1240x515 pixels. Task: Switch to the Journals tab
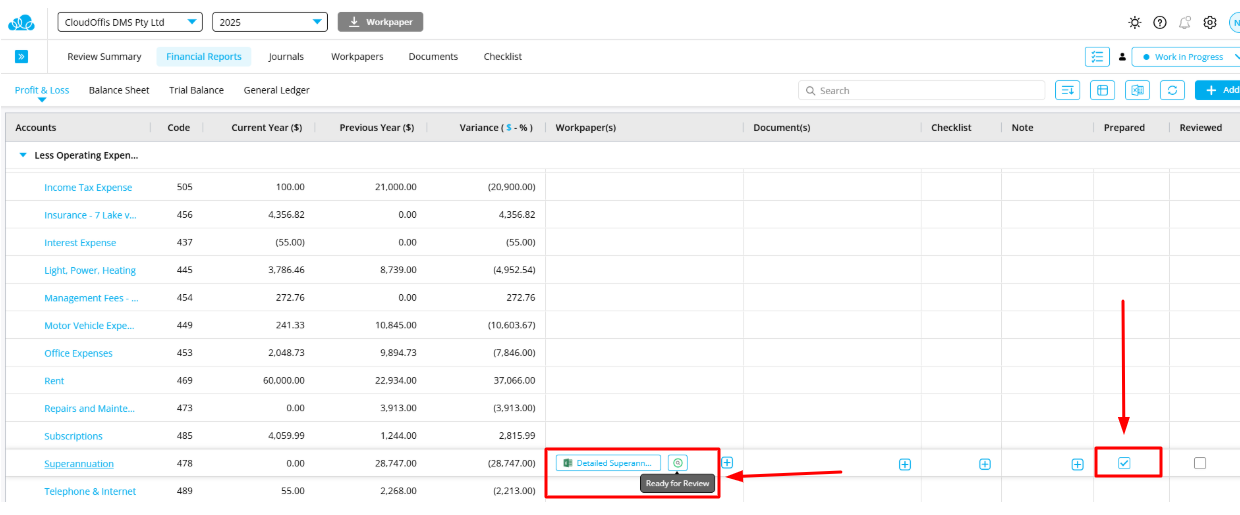[x=286, y=57]
